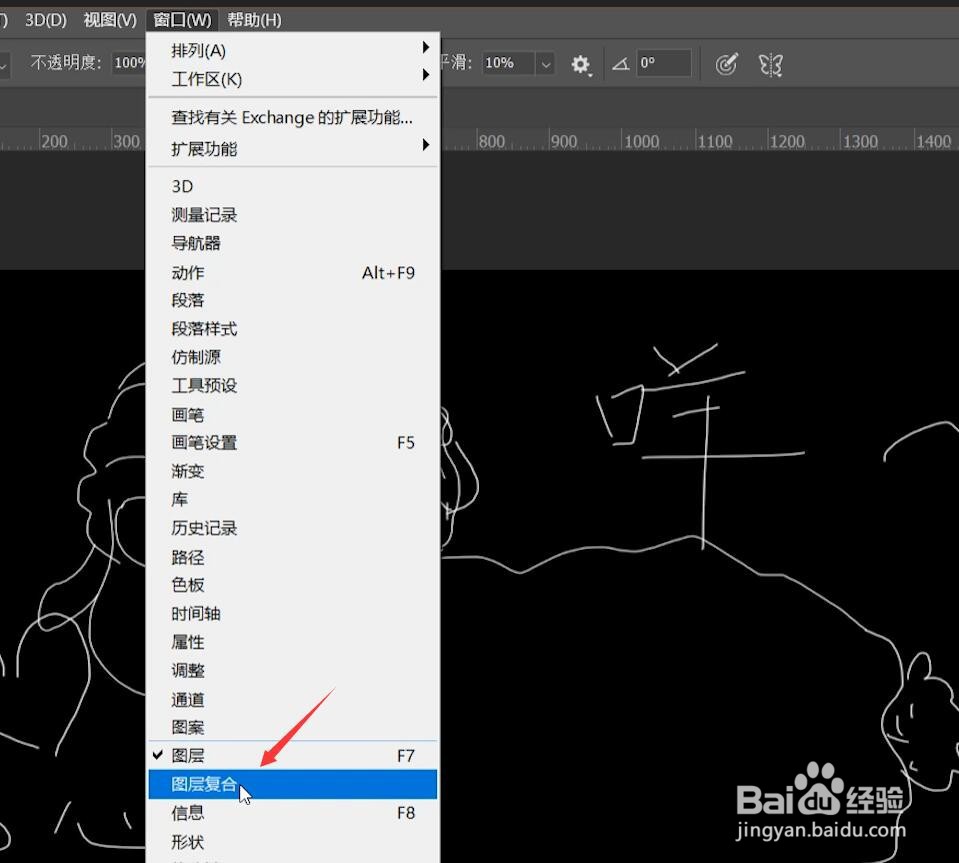Open the 帮助(H) menu
This screenshot has width=959, height=863.
254,20
